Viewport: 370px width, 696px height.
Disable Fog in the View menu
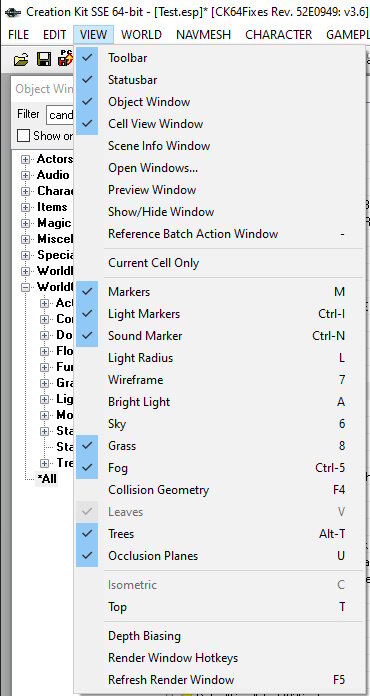[x=220, y=468]
